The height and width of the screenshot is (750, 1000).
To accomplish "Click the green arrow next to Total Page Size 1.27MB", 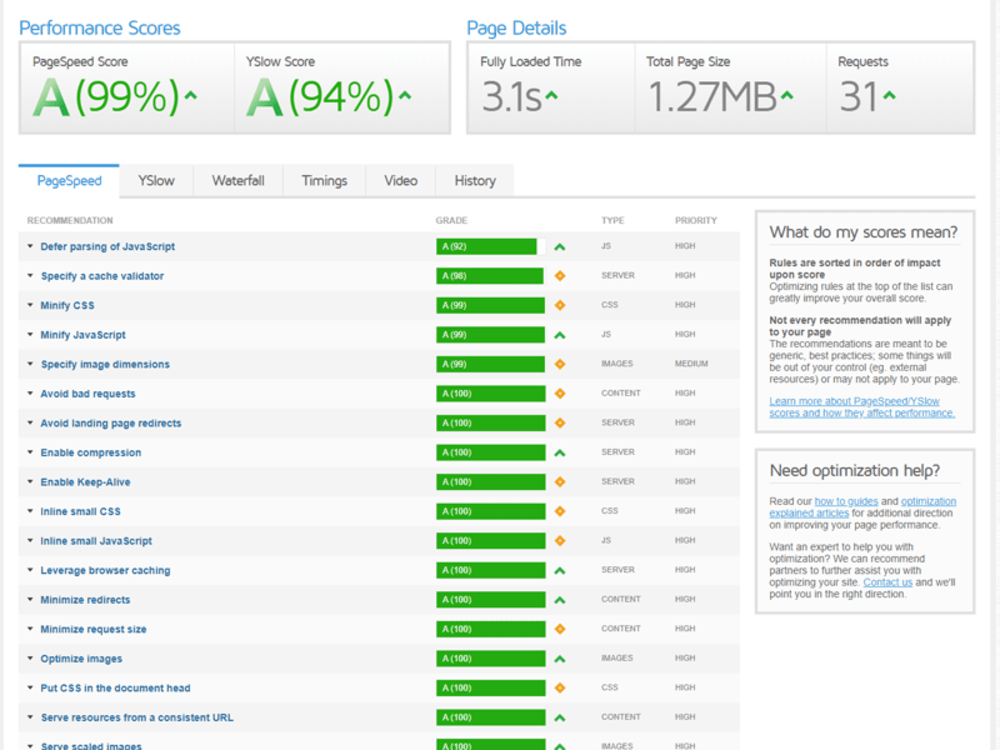I will [x=787, y=96].
